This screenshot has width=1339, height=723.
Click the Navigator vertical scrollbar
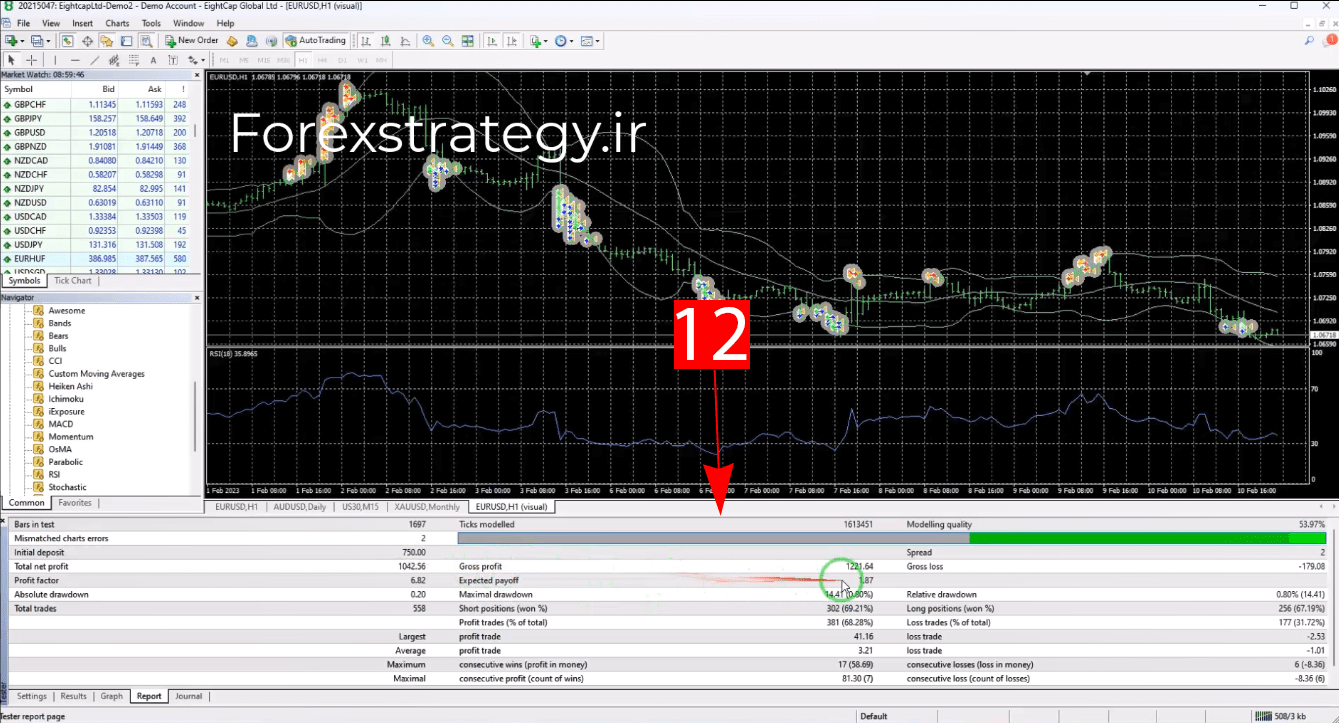pyautogui.click(x=196, y=415)
